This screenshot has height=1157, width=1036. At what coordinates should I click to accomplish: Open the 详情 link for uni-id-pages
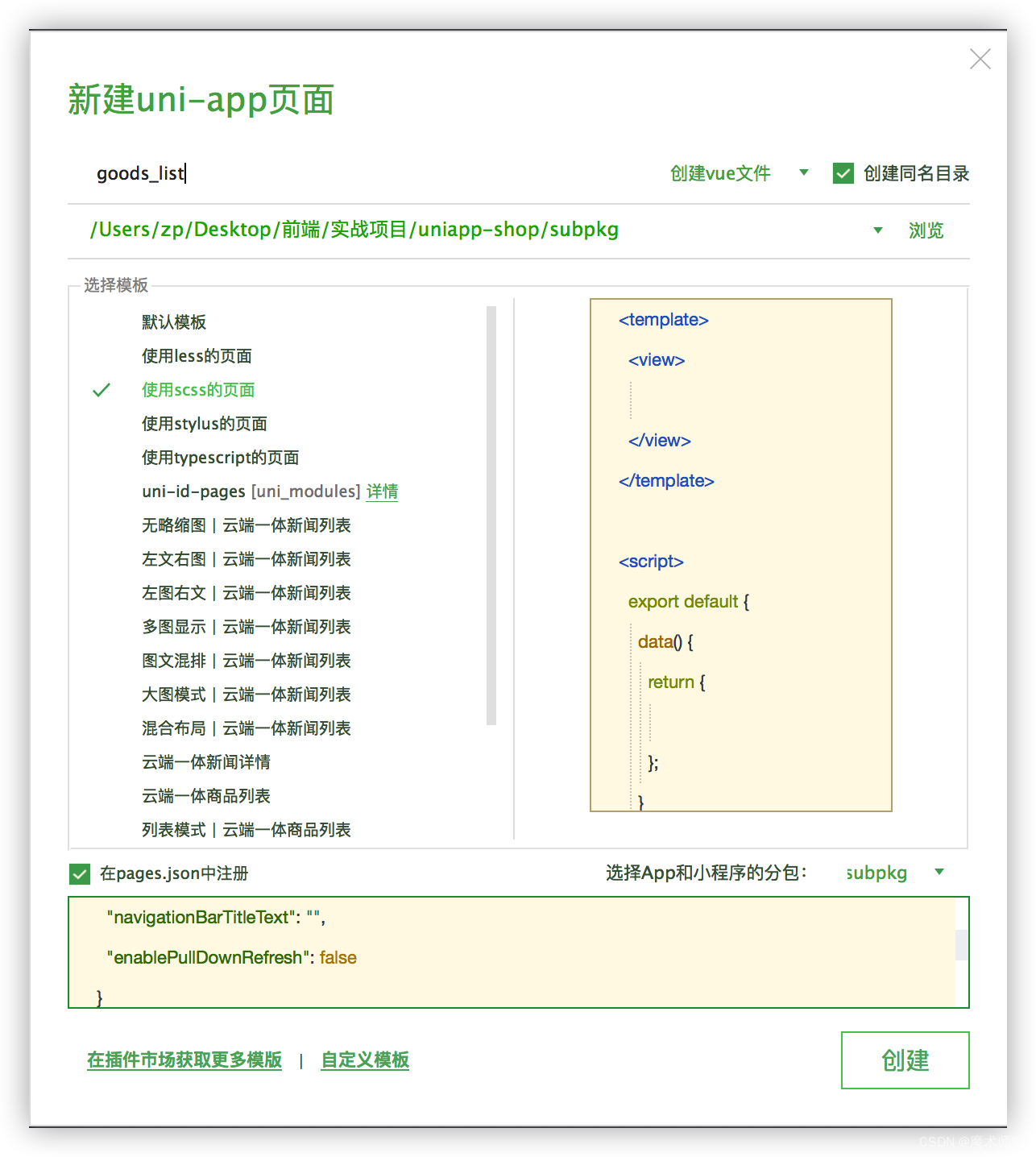coord(382,491)
